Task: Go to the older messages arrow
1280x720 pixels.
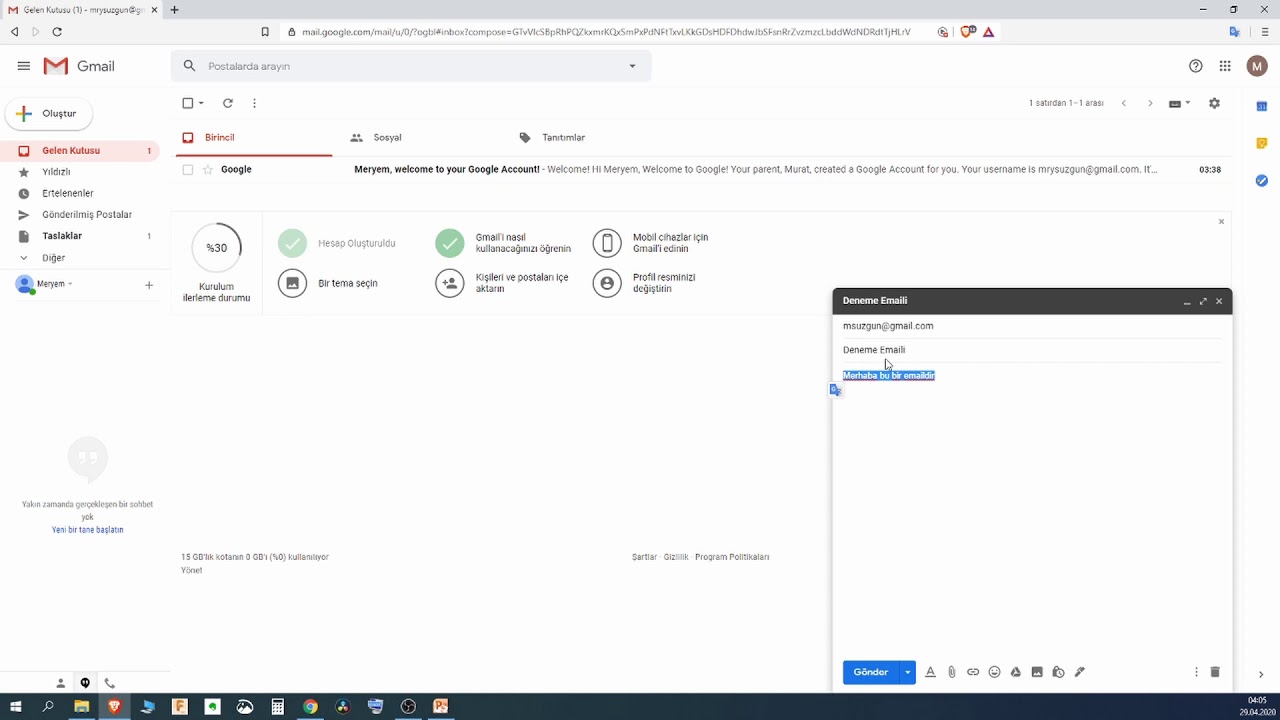Action: [x=1150, y=103]
